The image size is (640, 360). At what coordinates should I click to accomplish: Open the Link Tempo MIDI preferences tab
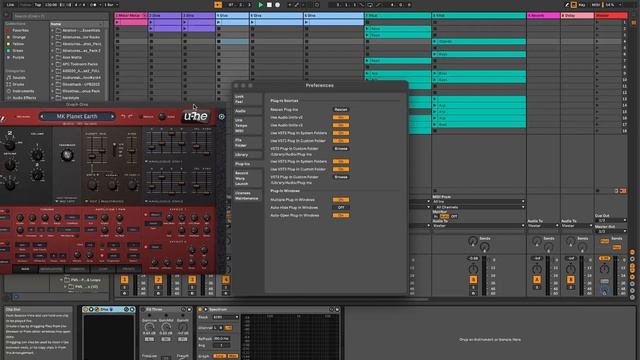(247, 126)
